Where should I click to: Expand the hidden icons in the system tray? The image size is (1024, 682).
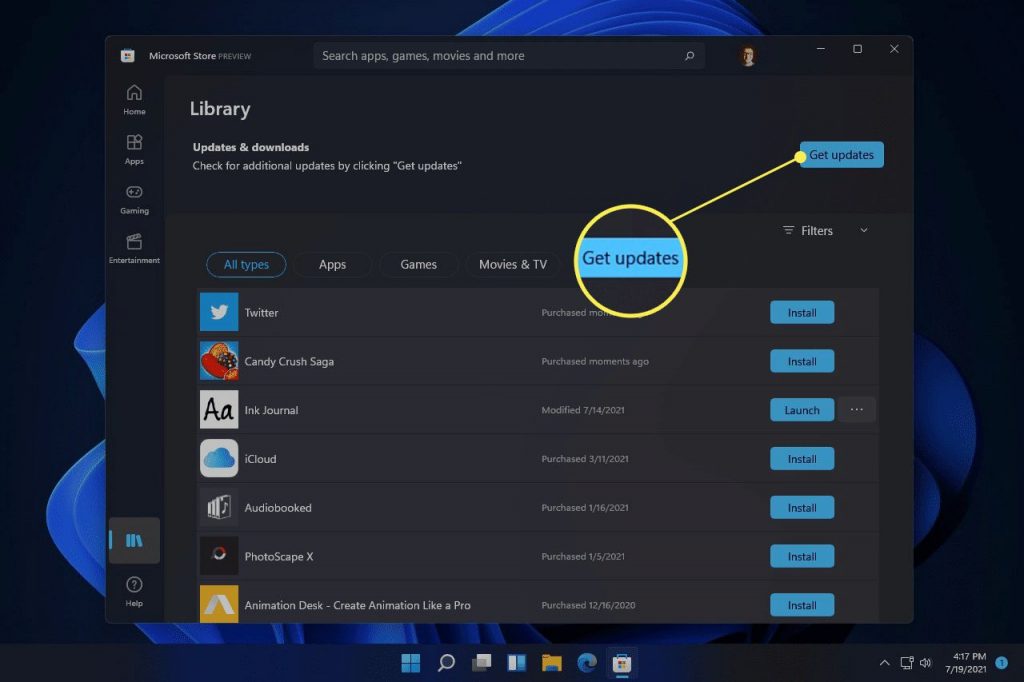pyautogui.click(x=884, y=662)
